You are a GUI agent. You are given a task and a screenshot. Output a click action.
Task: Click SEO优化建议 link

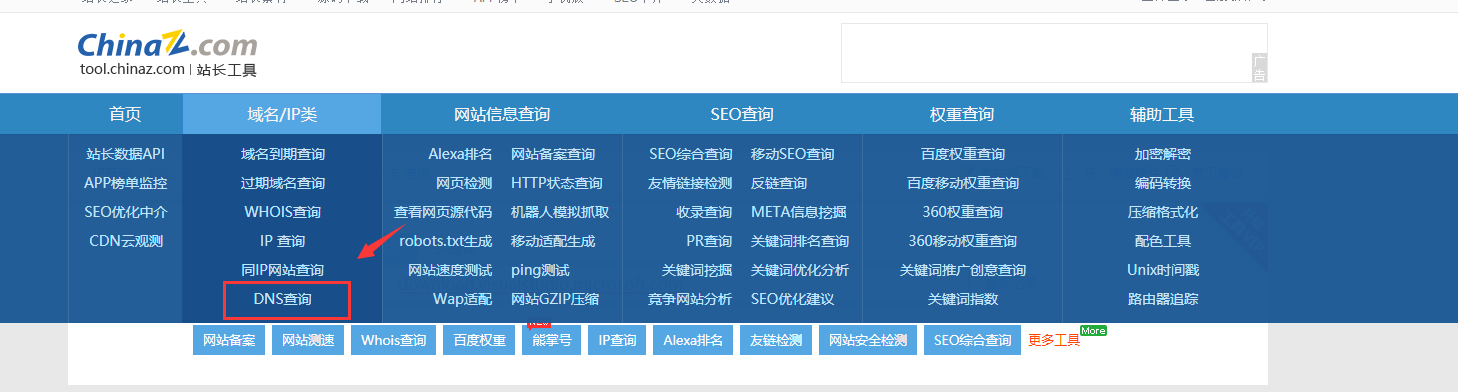click(x=793, y=299)
